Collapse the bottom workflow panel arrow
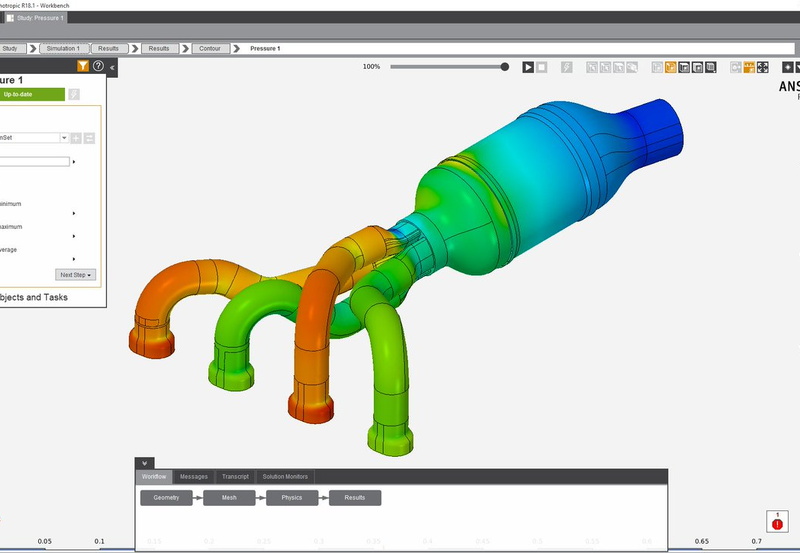The width and height of the screenshot is (800, 553). pyautogui.click(x=145, y=463)
